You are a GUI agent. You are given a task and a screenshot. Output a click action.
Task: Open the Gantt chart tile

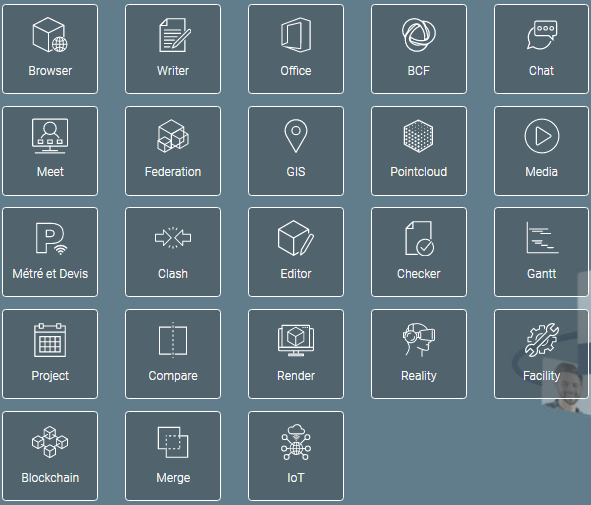pyautogui.click(x=542, y=252)
